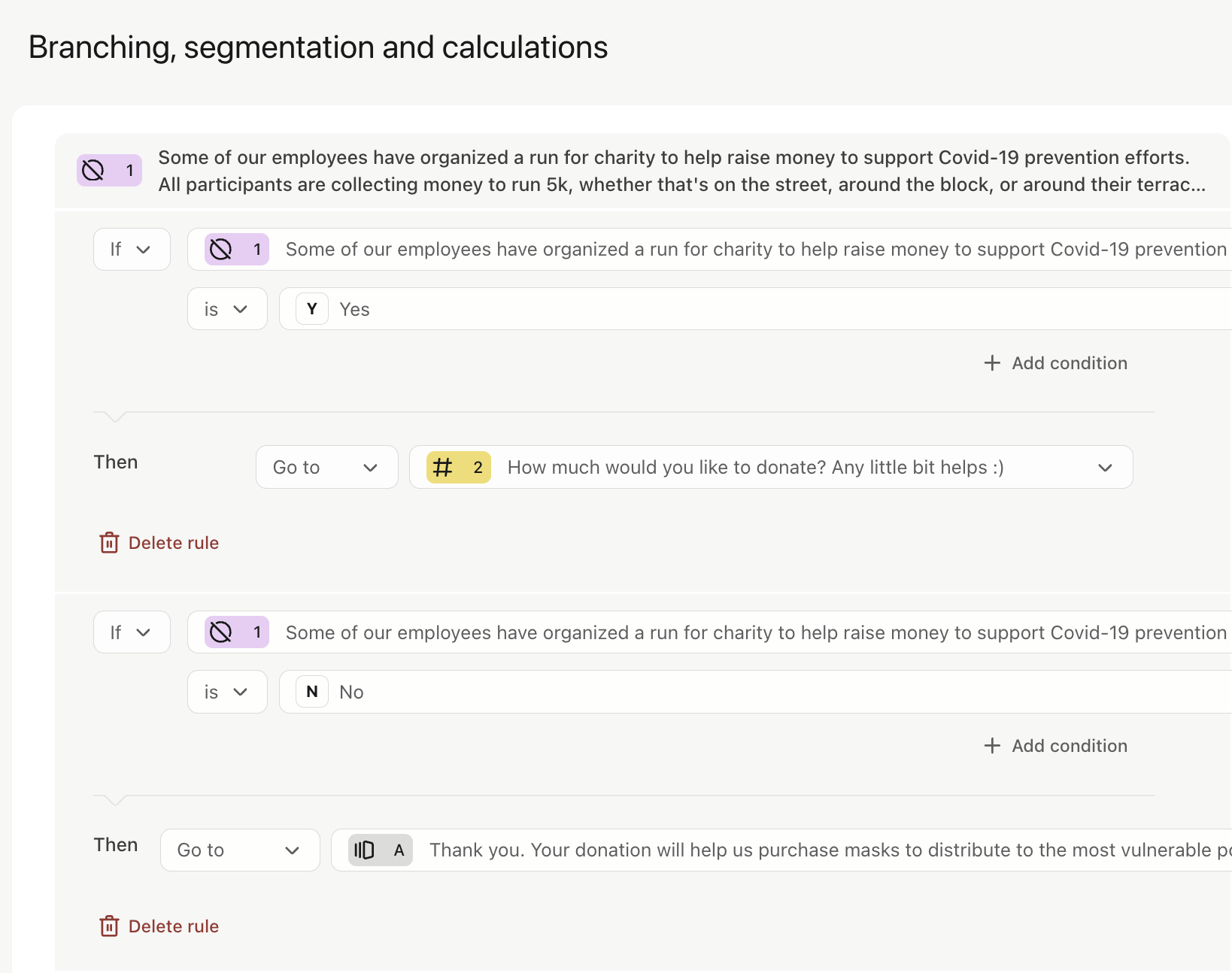This screenshot has width=1232, height=973.
Task: Click the N key badge next to No
Action: (312, 692)
